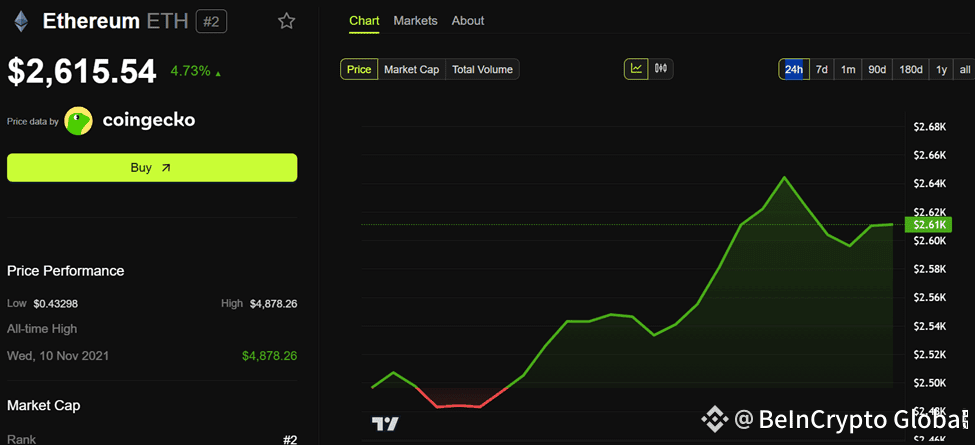Click the Market Cap section heading
This screenshot has height=445, width=975.
44,406
